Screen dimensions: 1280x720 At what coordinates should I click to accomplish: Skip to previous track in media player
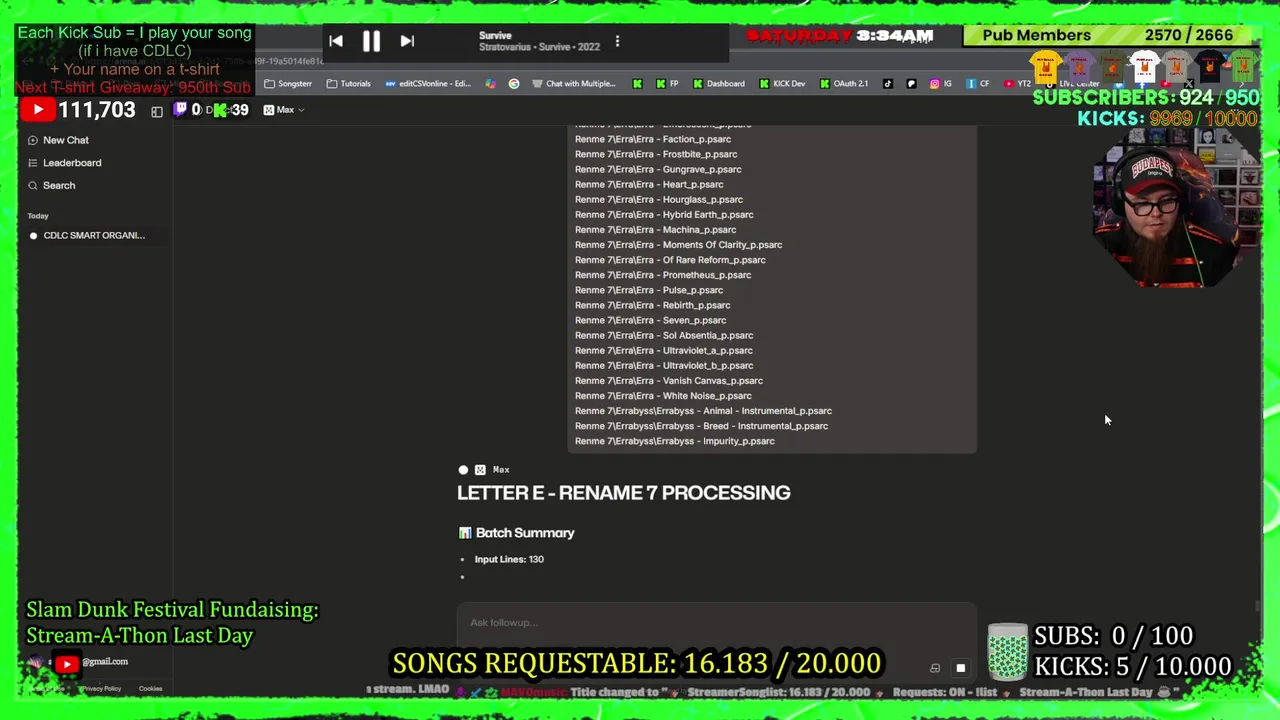336,41
